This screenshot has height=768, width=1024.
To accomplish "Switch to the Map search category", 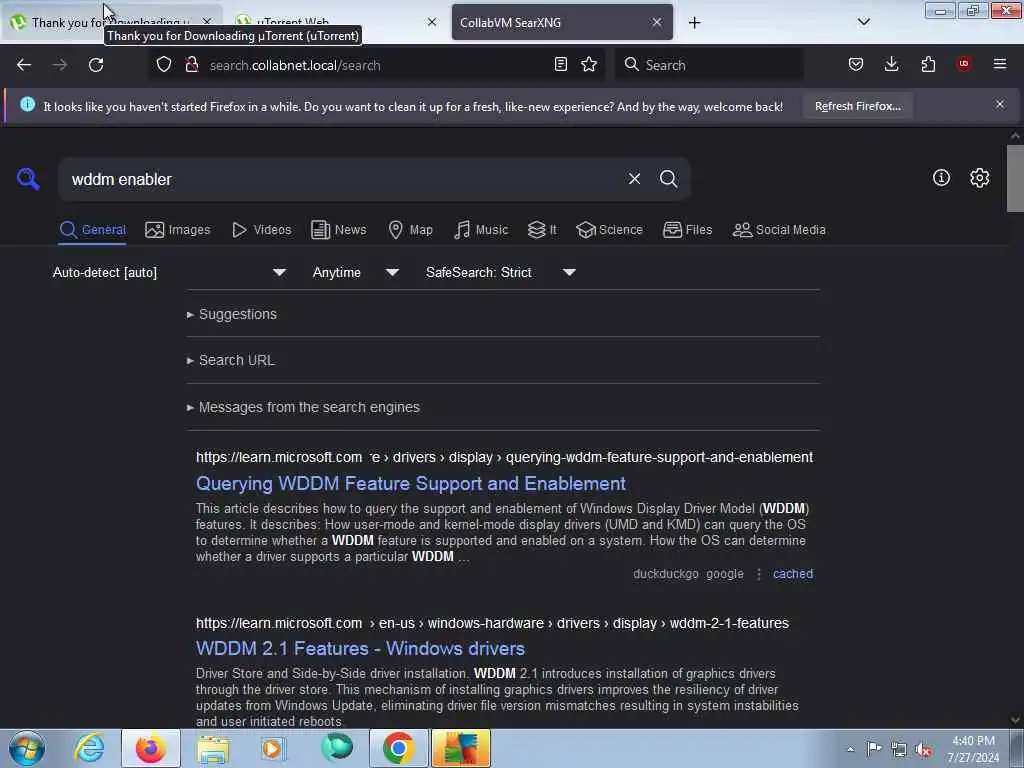I will [411, 230].
